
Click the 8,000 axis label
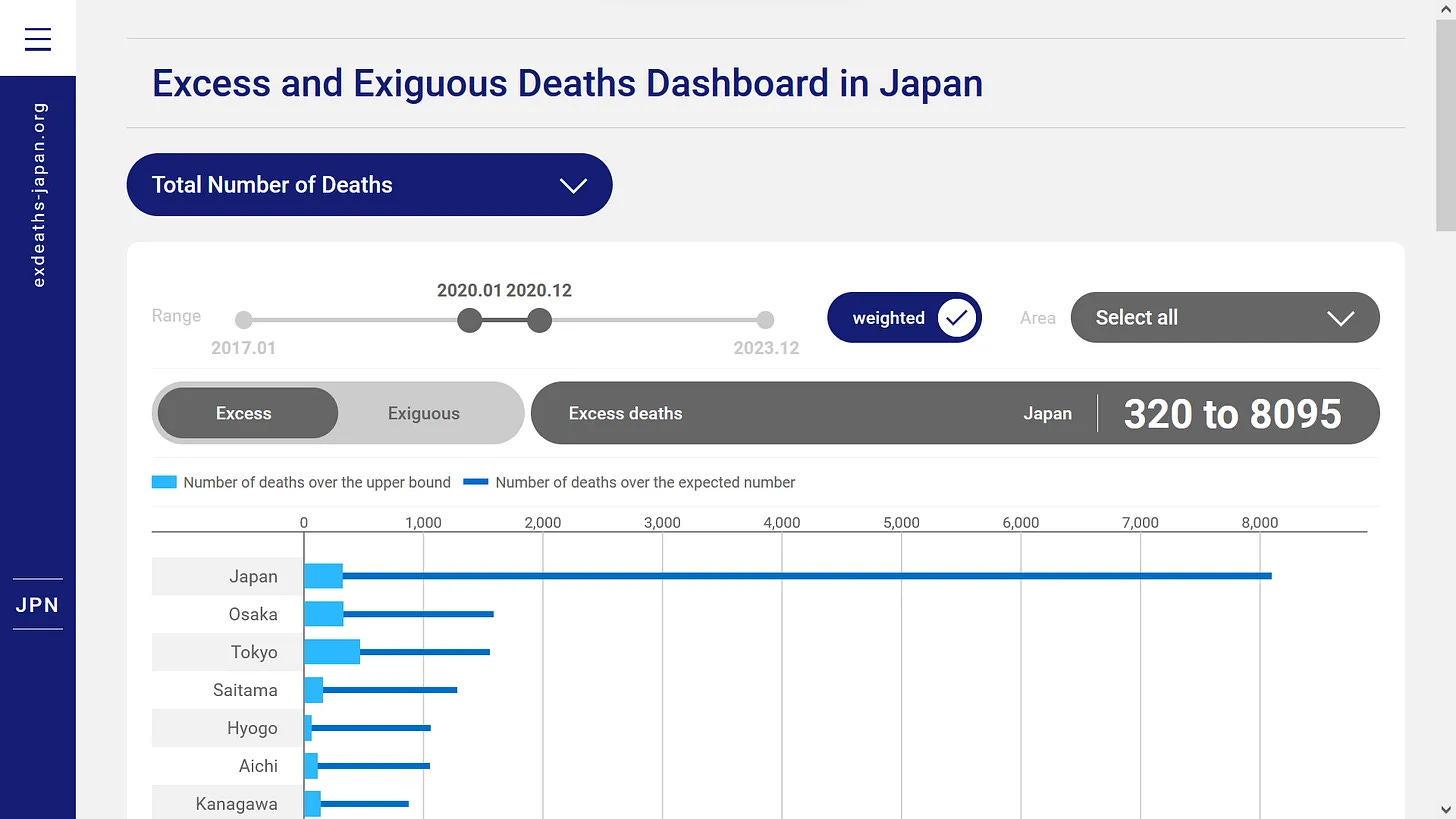tap(1260, 522)
